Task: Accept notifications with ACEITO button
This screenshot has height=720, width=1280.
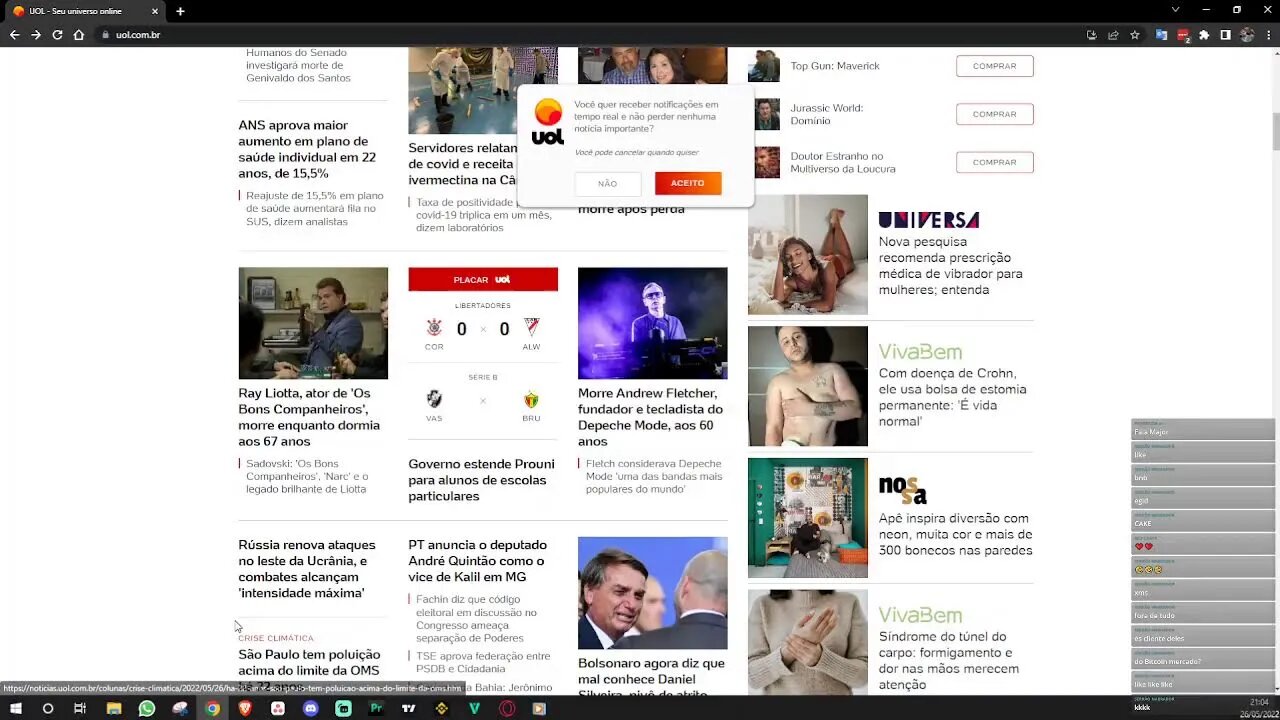Action: 688,183
